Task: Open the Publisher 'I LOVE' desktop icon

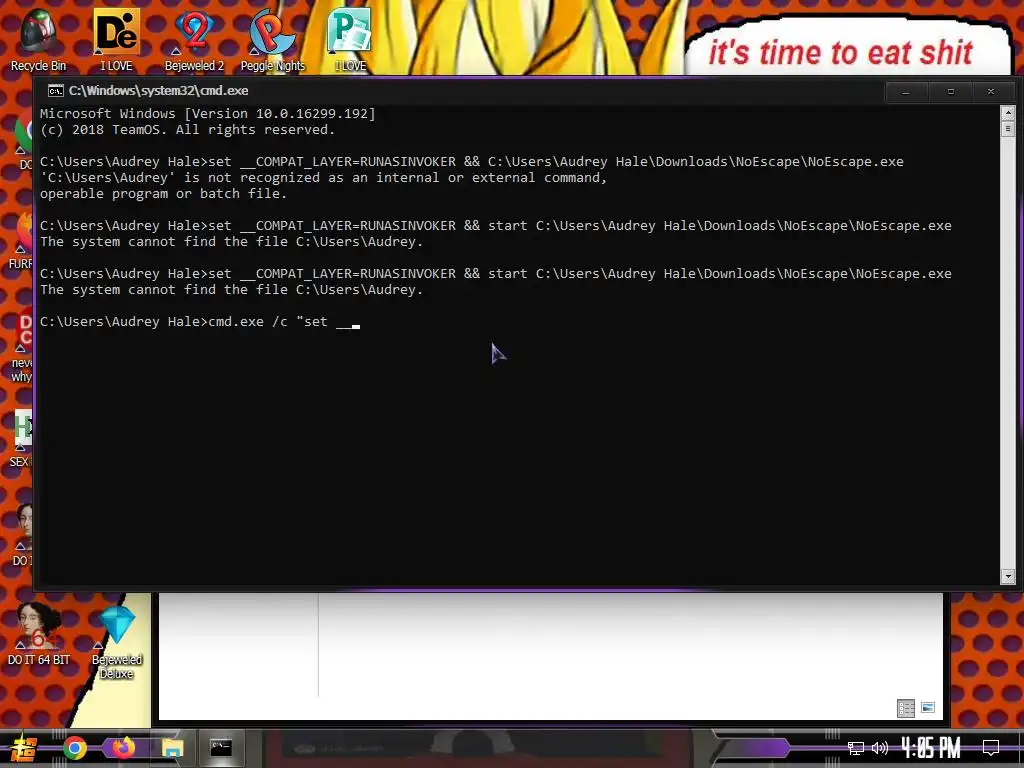Action: click(350, 38)
